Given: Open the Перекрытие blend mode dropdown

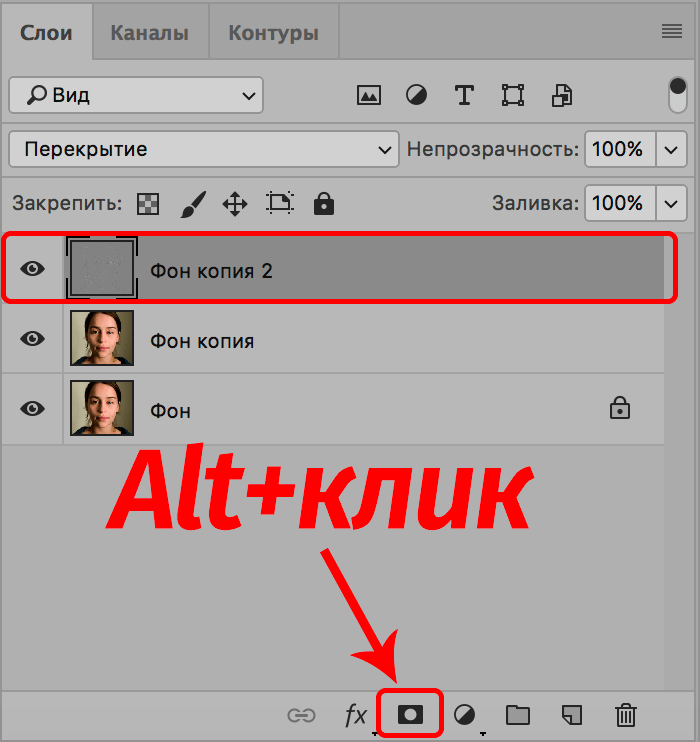Looking at the screenshot, I should (x=203, y=150).
